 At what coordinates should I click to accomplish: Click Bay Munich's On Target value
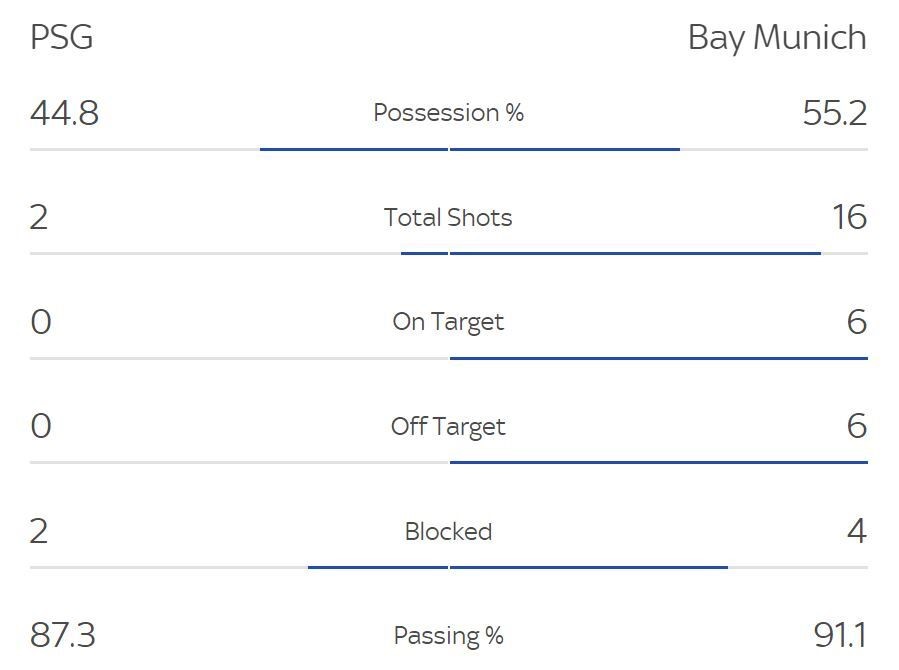[x=856, y=322]
